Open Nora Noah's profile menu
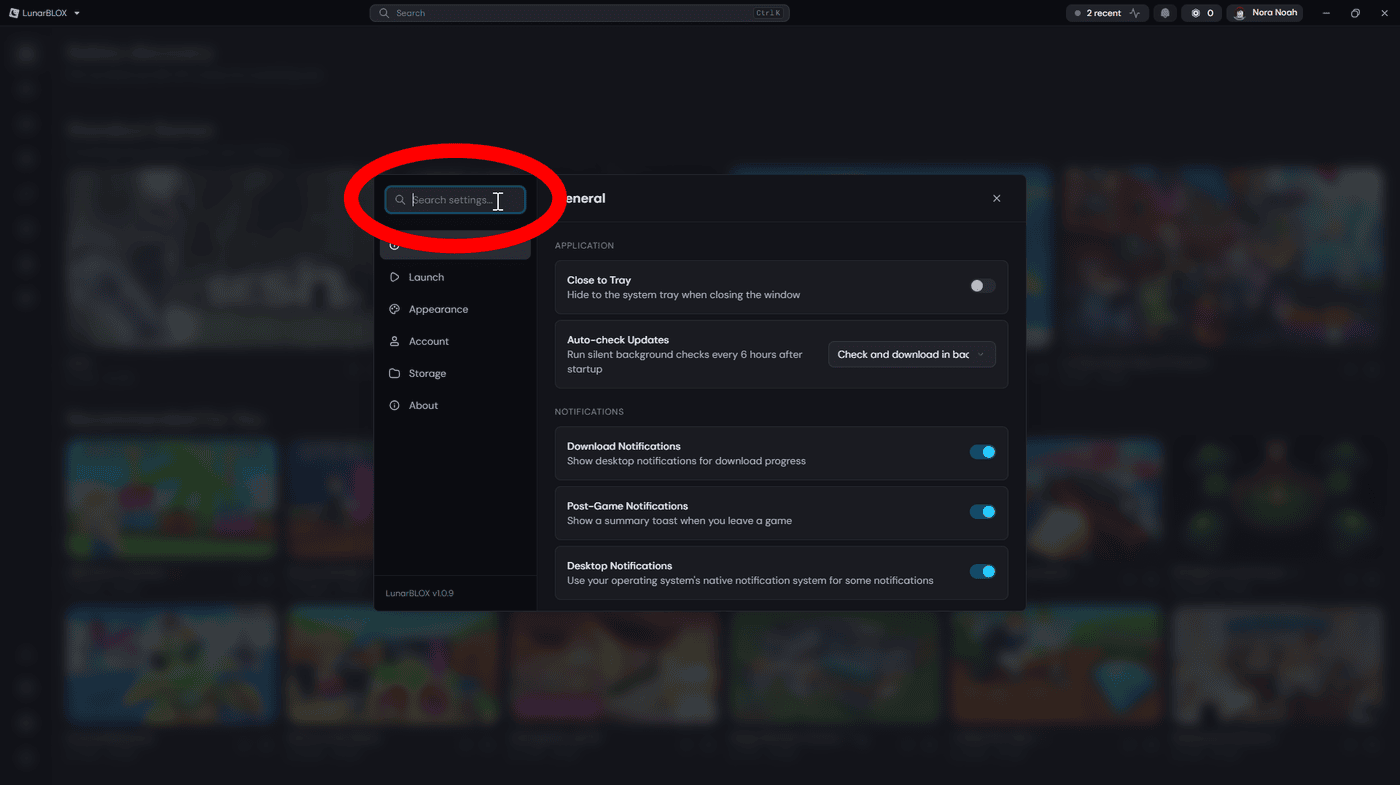1400x785 pixels. 1265,13
